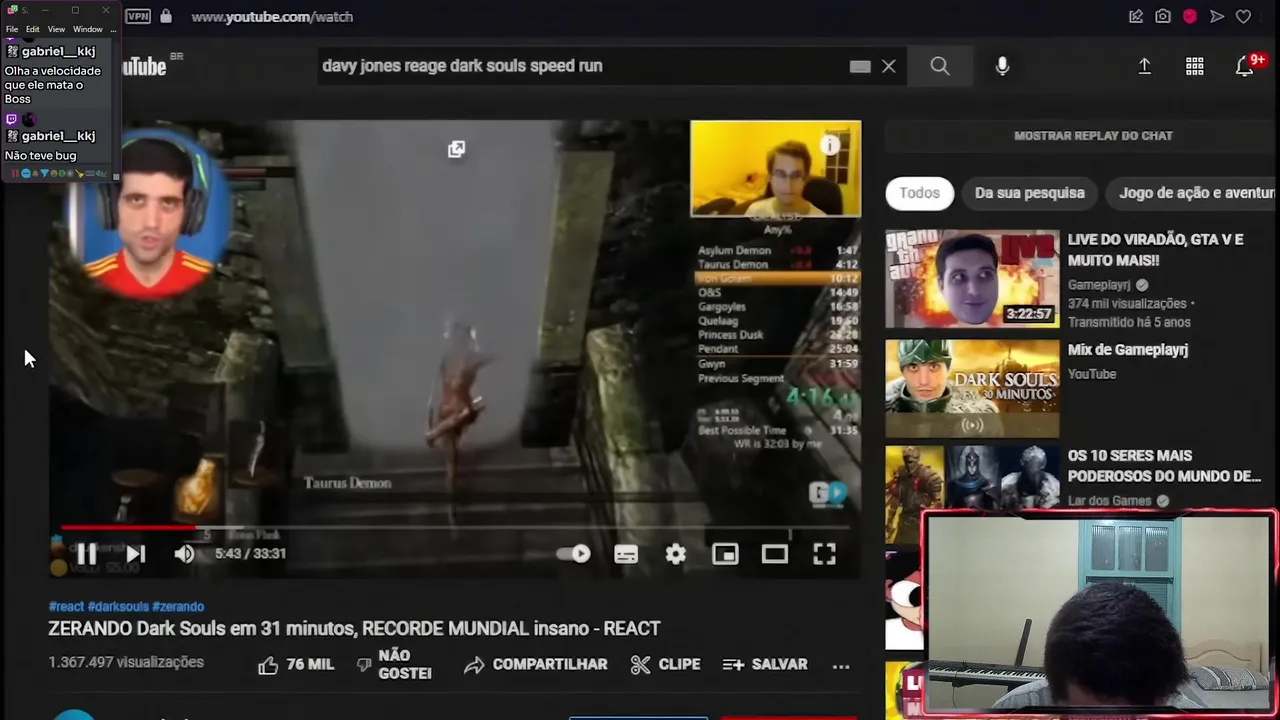Open the info card icon in video
This screenshot has height=720, width=1280.
pos(830,146)
